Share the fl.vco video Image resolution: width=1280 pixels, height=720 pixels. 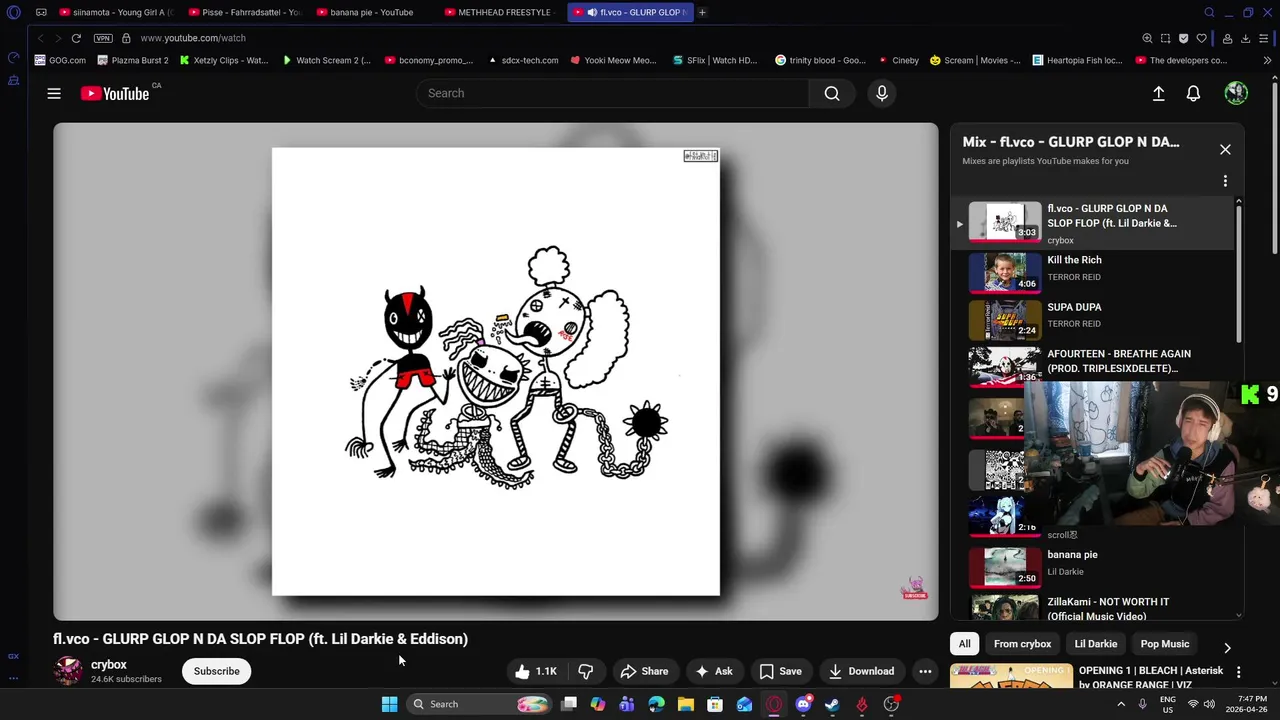644,671
